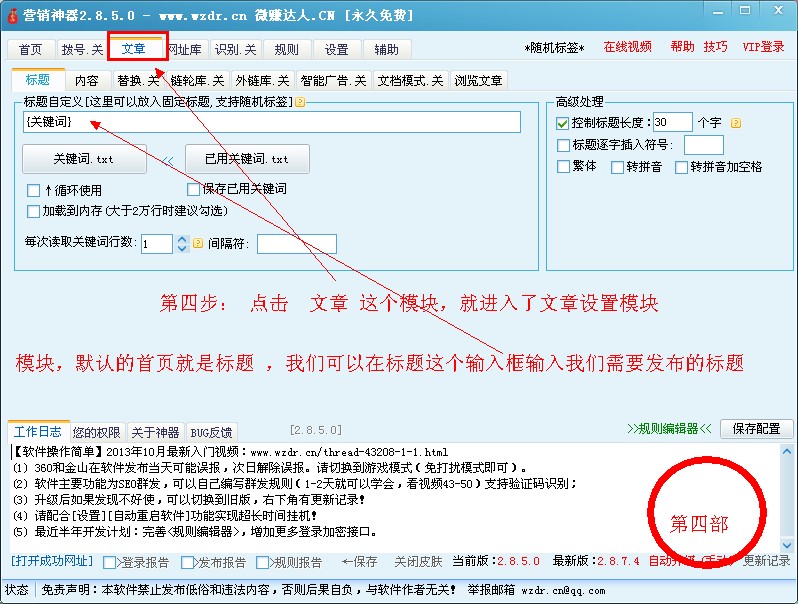Open the 辅助 tab
The image size is (798, 604).
387,49
